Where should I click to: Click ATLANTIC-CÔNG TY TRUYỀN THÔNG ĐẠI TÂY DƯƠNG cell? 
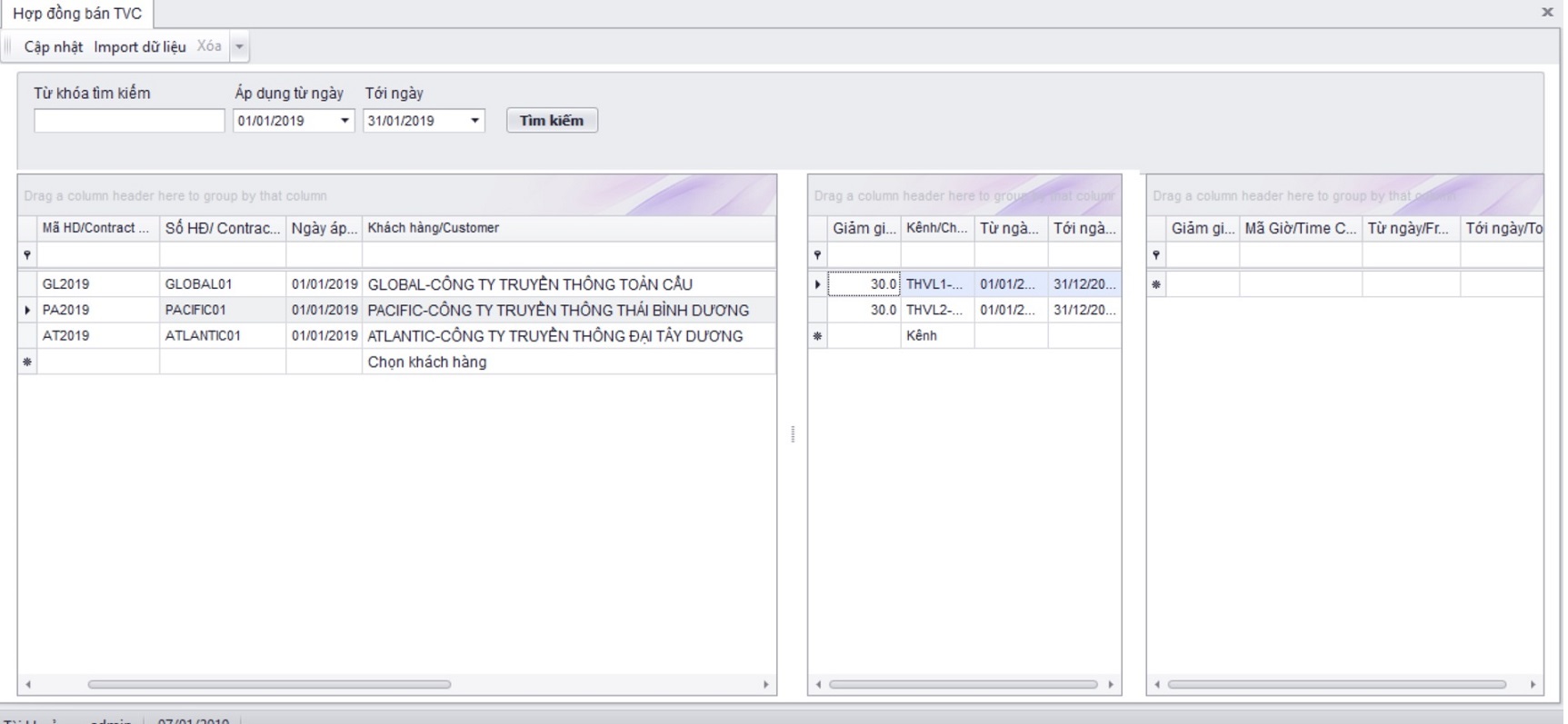click(569, 335)
